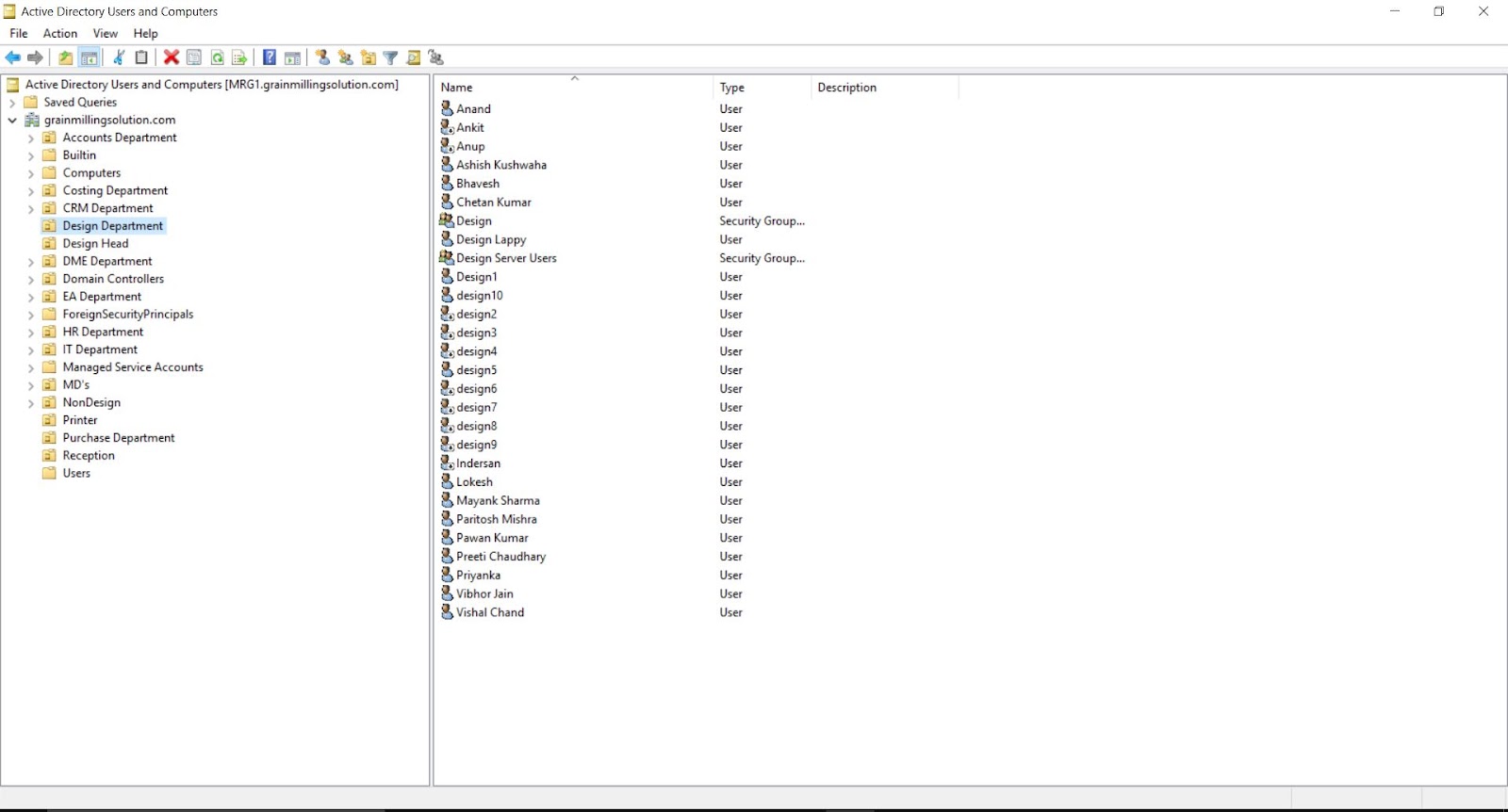Screen dimensions: 1508x812
Task: Select the MD's OU in tree
Action: (x=76, y=385)
